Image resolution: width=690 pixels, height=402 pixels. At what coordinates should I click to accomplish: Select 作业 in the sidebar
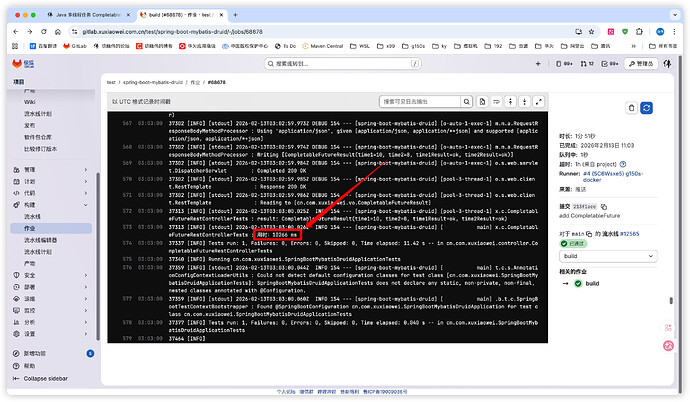click(51, 228)
